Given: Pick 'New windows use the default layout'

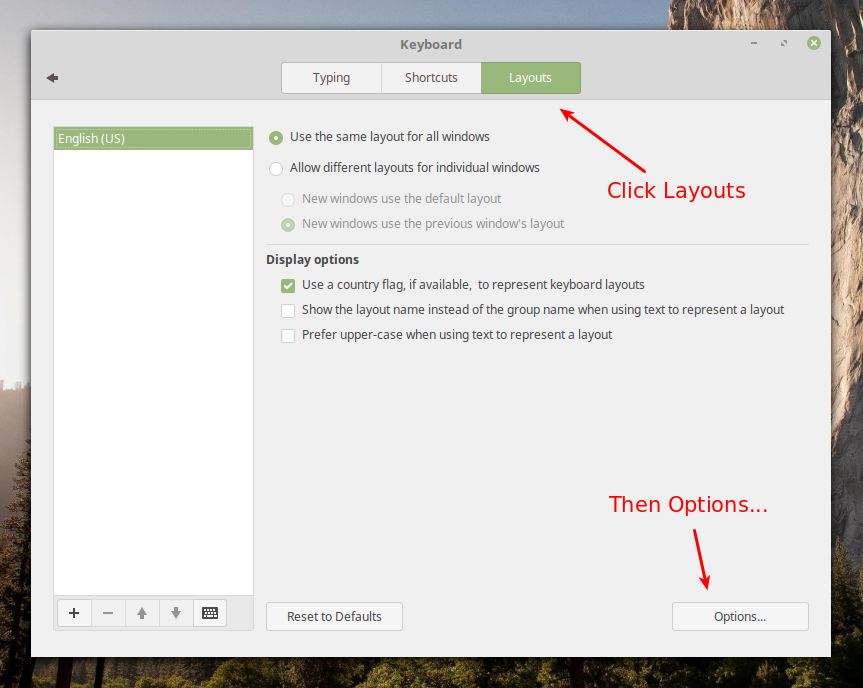Looking at the screenshot, I should click(288, 199).
